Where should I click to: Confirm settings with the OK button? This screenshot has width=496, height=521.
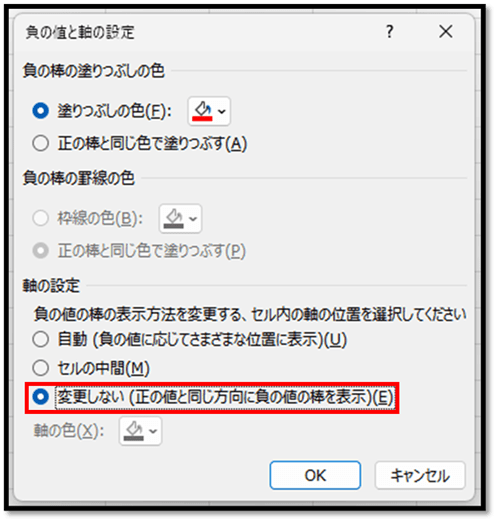coord(315,475)
